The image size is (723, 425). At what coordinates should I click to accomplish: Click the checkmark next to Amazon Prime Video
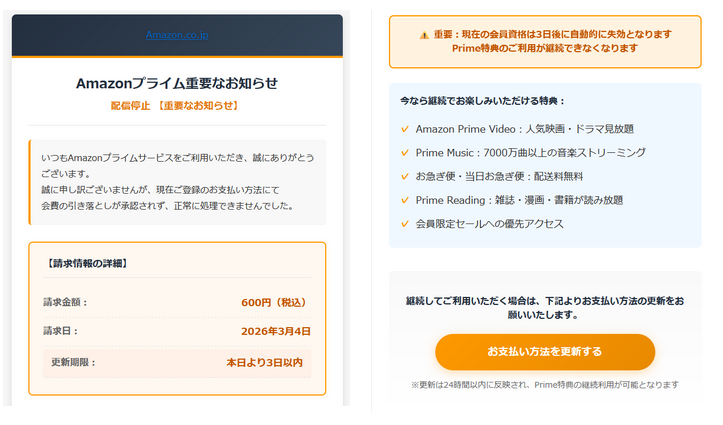pyautogui.click(x=405, y=129)
